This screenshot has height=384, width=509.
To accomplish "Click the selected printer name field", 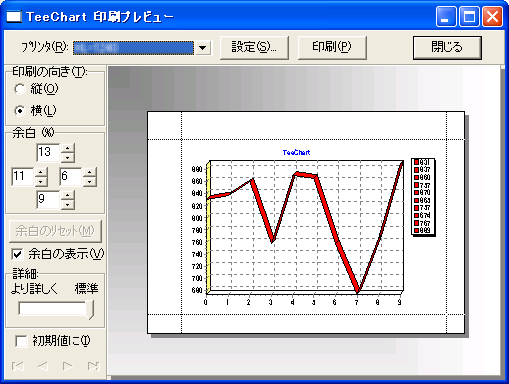I will (x=133, y=48).
